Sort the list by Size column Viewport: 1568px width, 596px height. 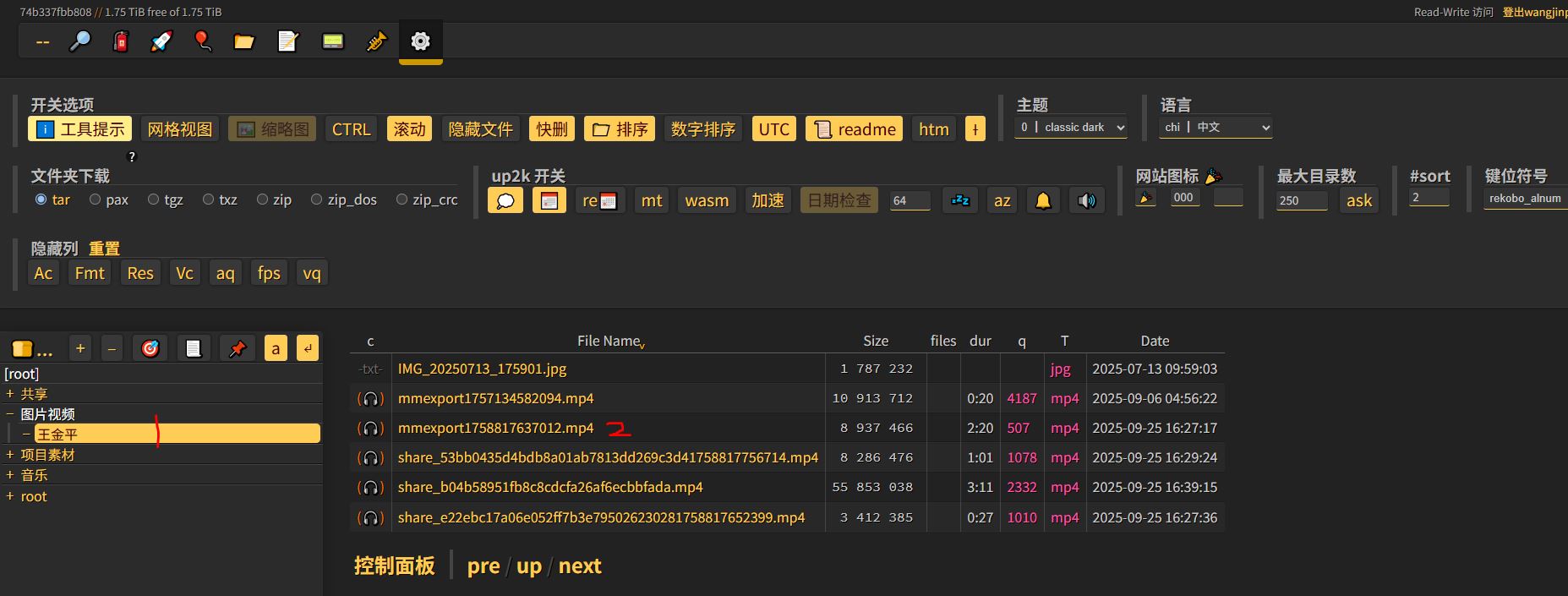[875, 341]
